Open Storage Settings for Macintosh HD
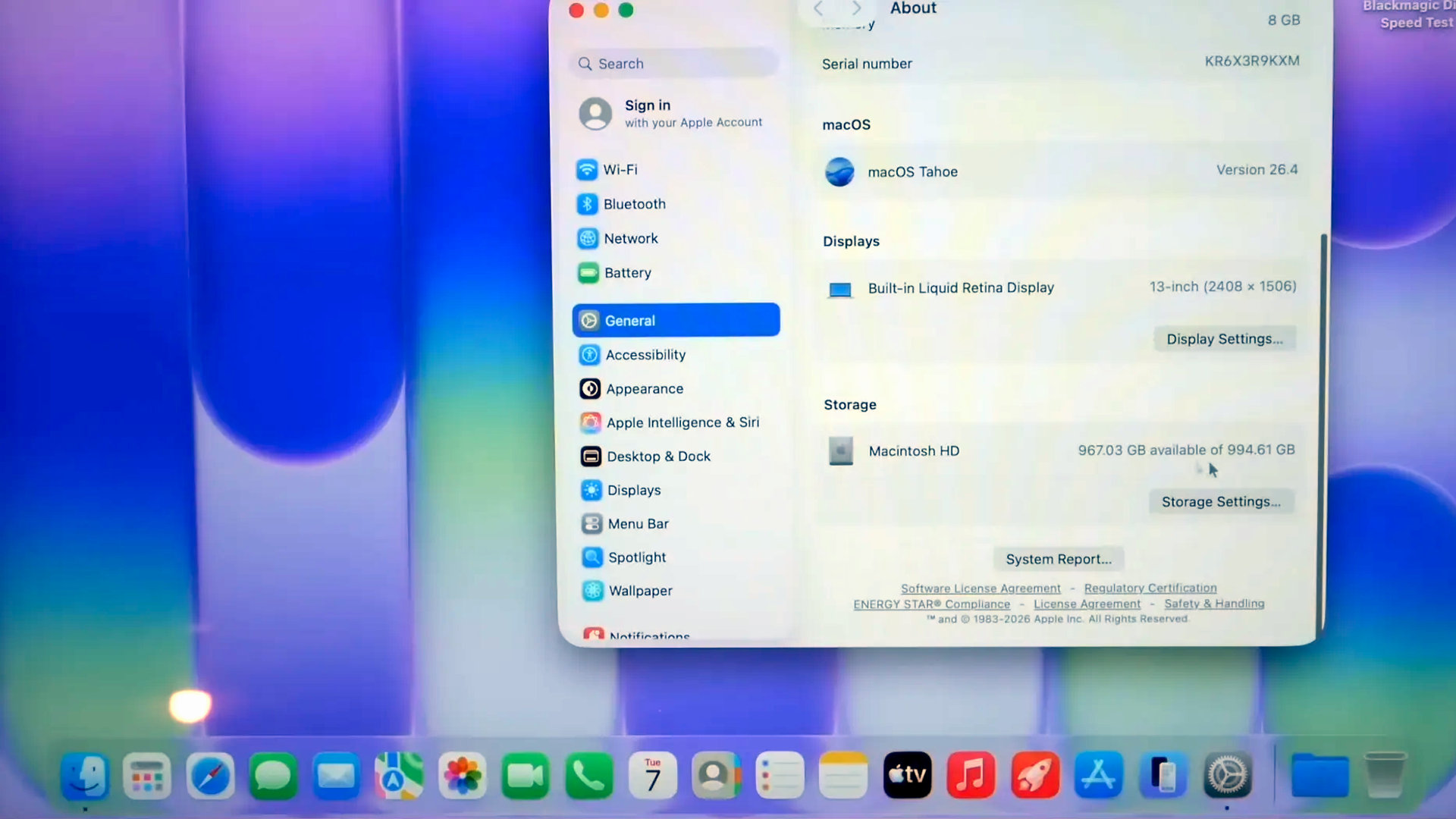The image size is (1456, 819). point(1221,501)
